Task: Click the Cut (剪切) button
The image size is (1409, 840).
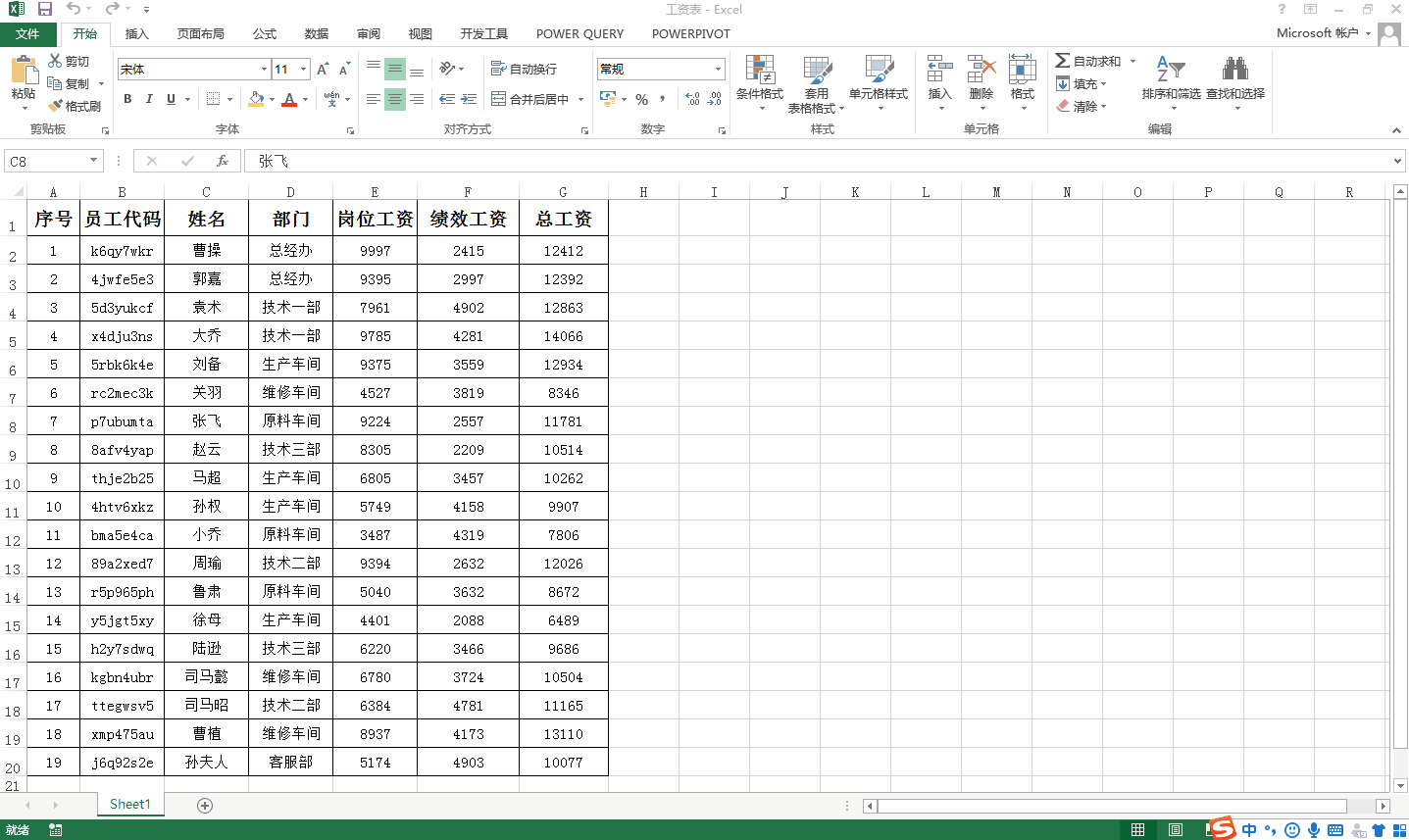Action: point(69,61)
